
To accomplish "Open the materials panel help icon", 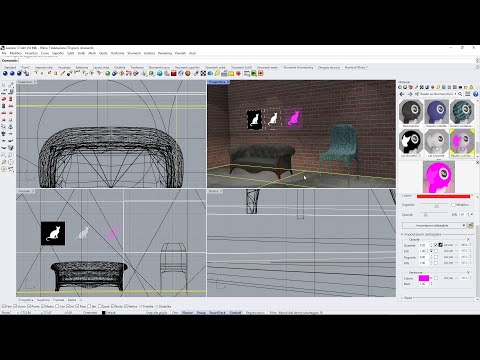I will 475,94.
